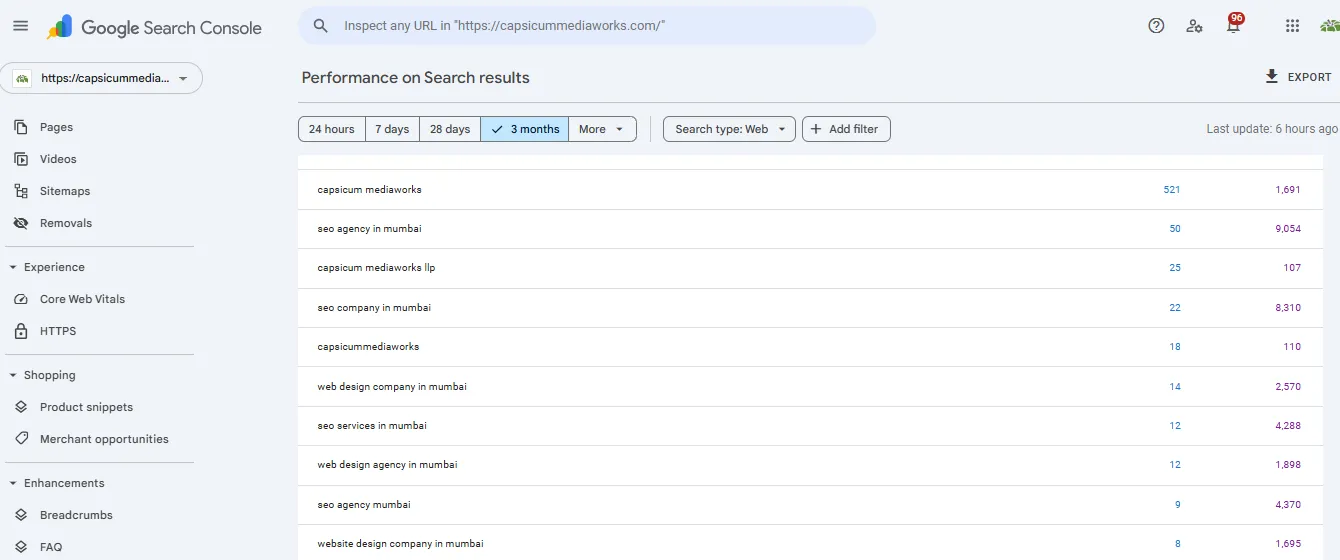The height and width of the screenshot is (560, 1340).
Task: Open the Sitemaps section
Action: (65, 191)
